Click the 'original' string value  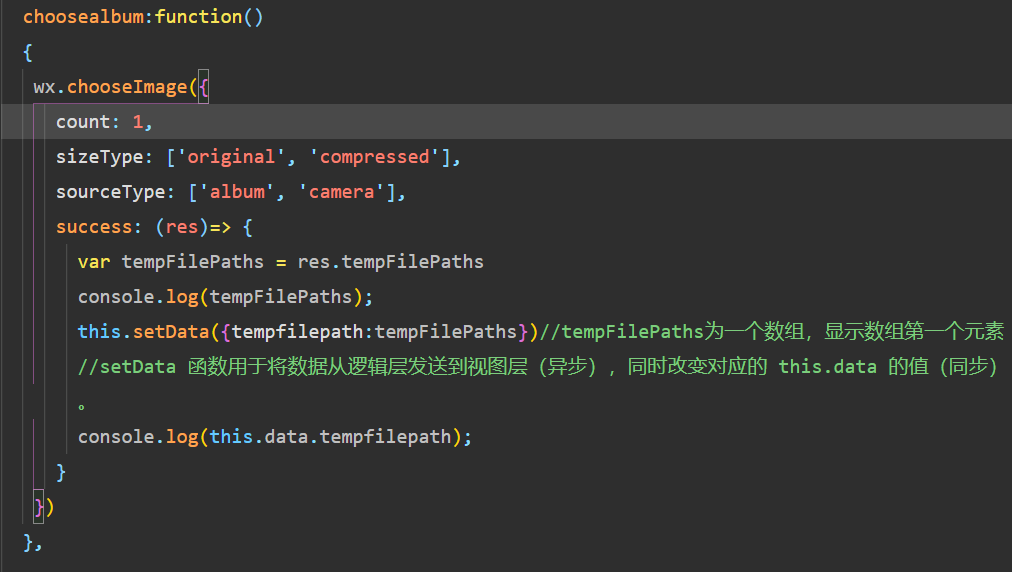point(231,156)
